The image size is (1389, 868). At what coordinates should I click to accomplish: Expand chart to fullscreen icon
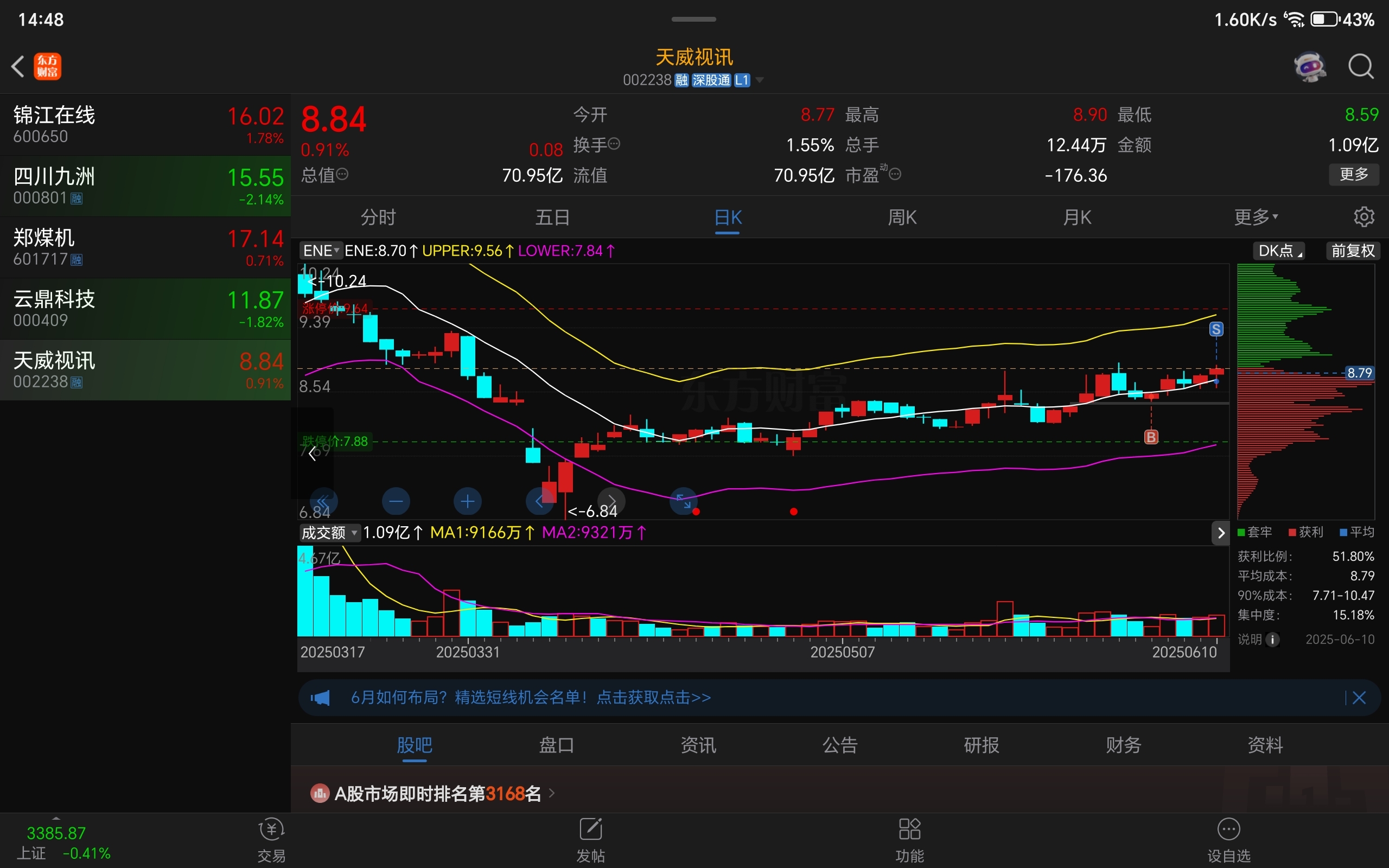(684, 502)
